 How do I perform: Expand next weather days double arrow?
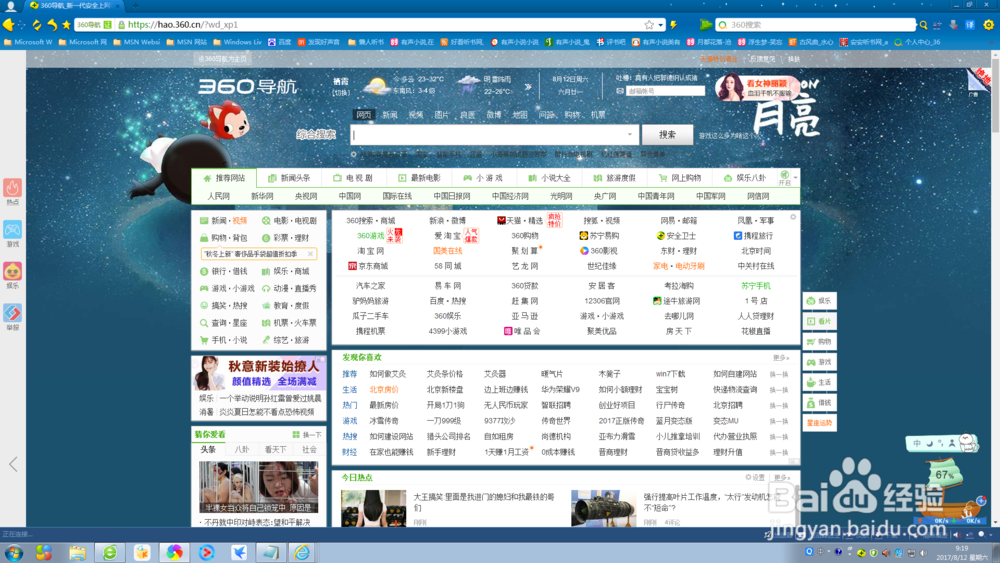528,86
